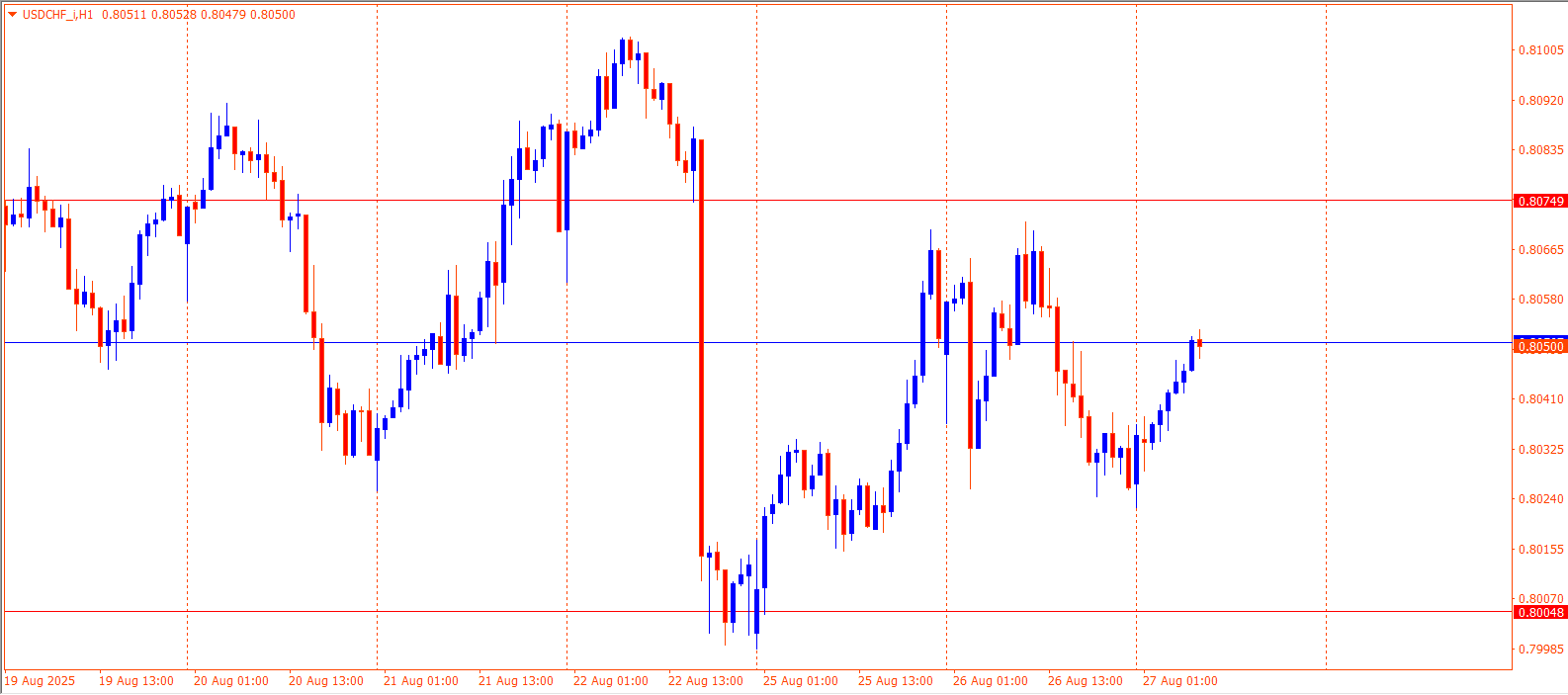Click the 22 Aug 13:00 time label
Screen dimensions: 1568x695
706,681
